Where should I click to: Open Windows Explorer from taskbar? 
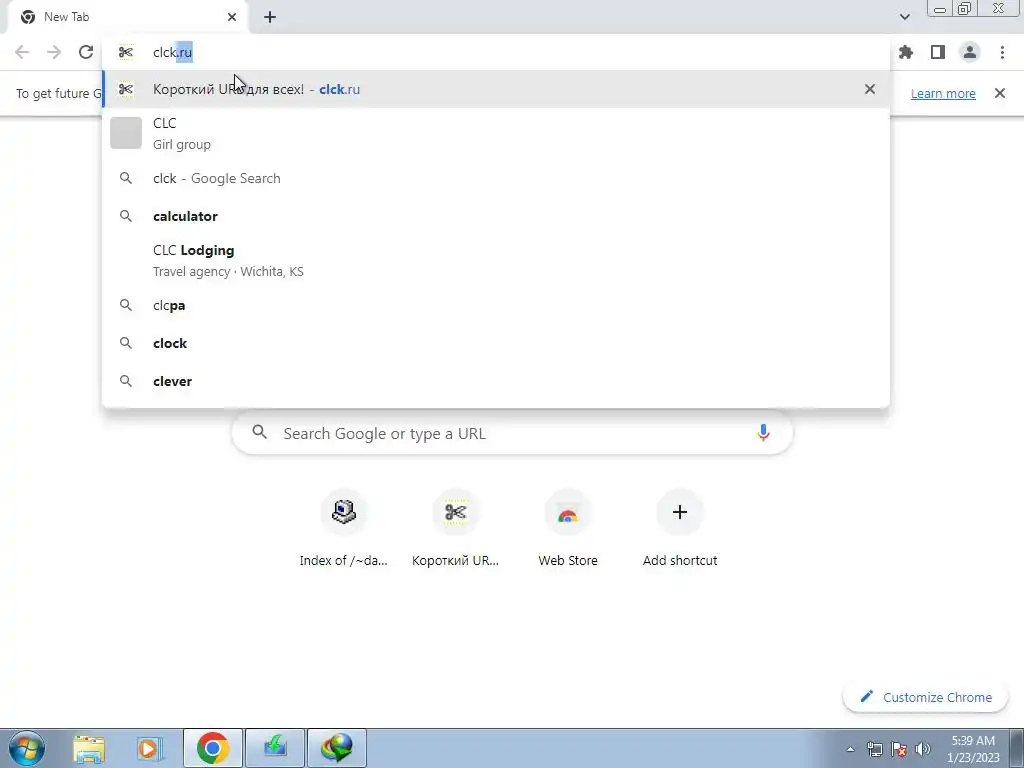point(89,748)
